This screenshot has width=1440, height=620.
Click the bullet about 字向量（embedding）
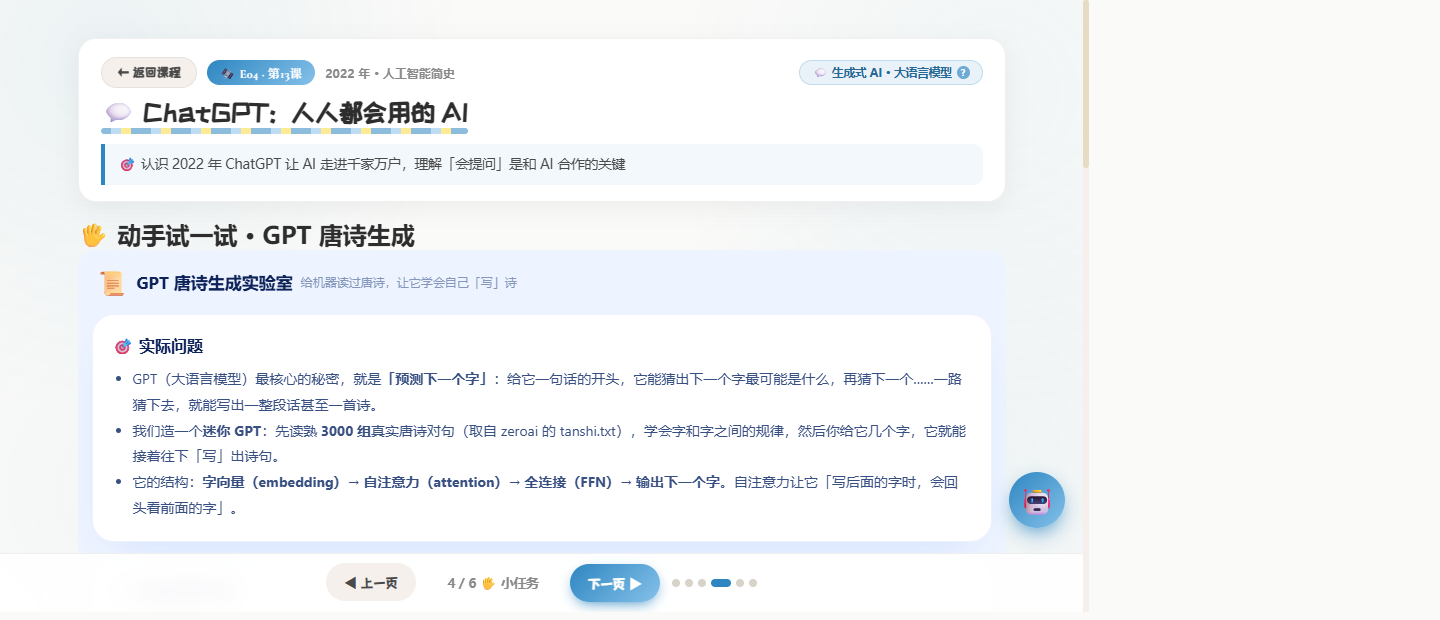pos(547,495)
